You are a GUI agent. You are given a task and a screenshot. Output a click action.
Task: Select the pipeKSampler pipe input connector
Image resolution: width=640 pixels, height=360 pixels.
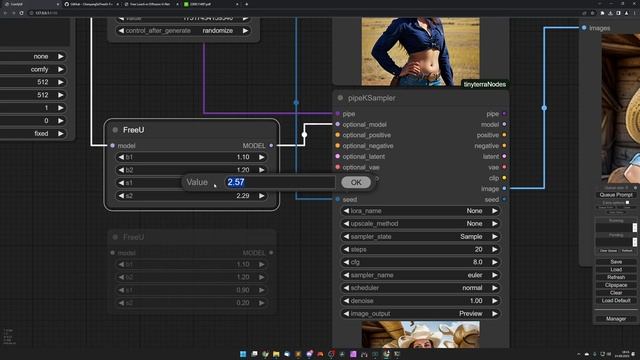[338, 113]
